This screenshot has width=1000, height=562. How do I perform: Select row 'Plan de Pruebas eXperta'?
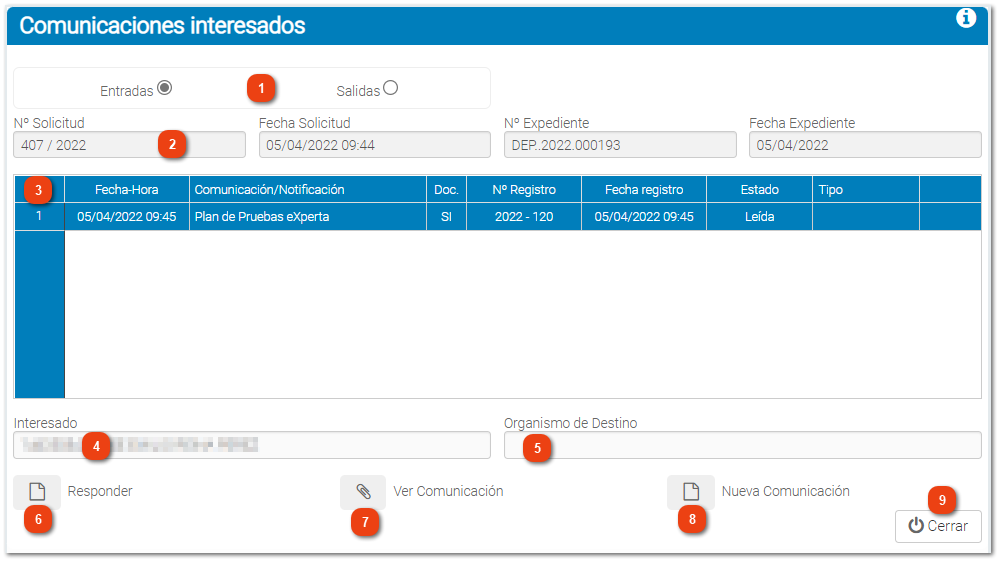[x=497, y=217]
